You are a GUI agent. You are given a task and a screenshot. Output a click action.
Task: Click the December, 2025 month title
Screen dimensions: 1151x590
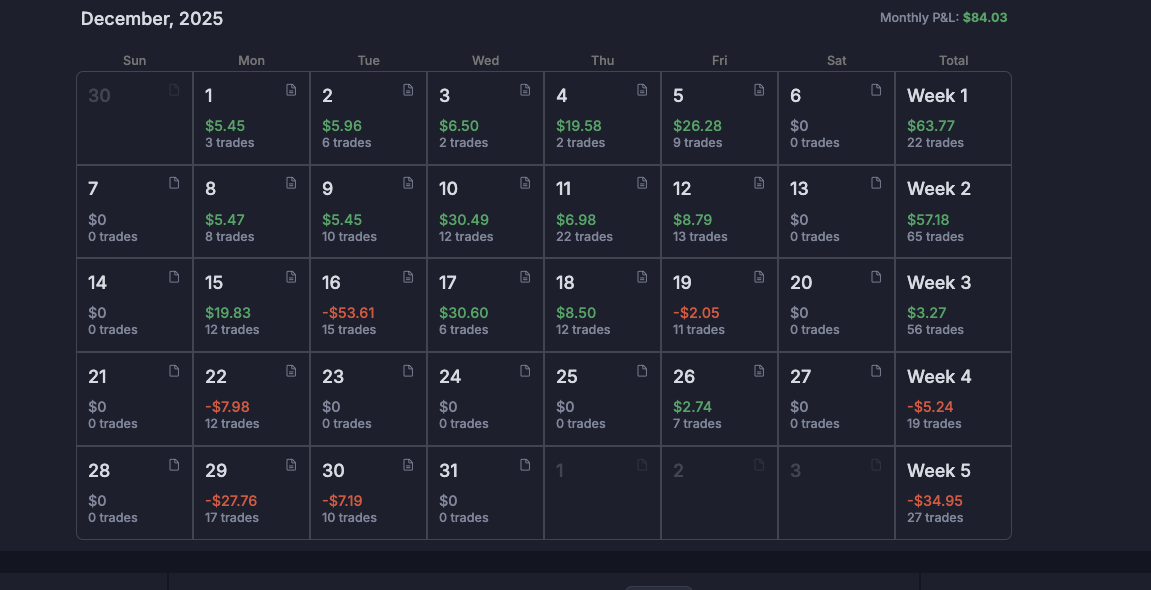pos(152,19)
